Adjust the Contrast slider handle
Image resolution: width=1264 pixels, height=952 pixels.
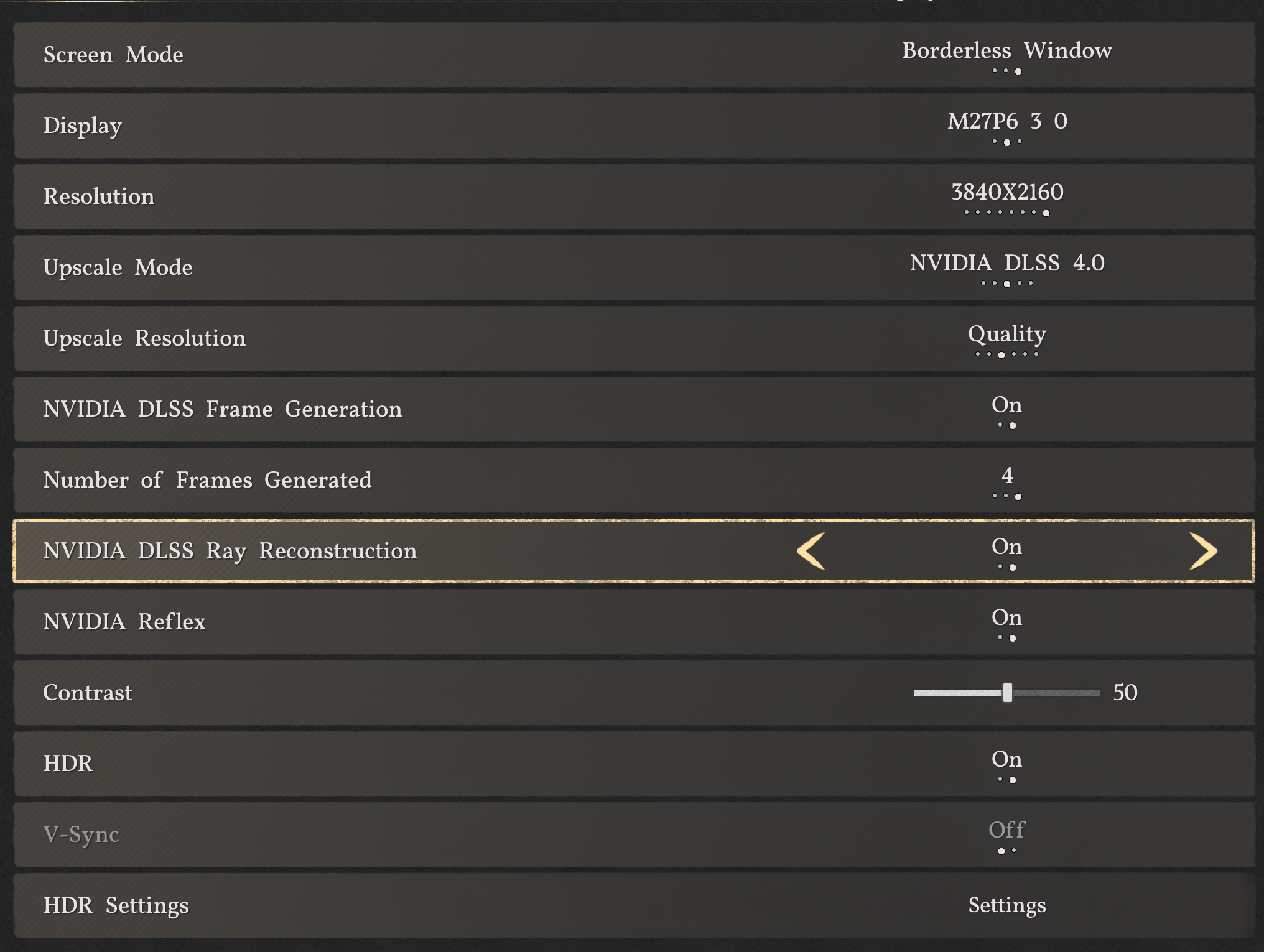pyautogui.click(x=1007, y=693)
